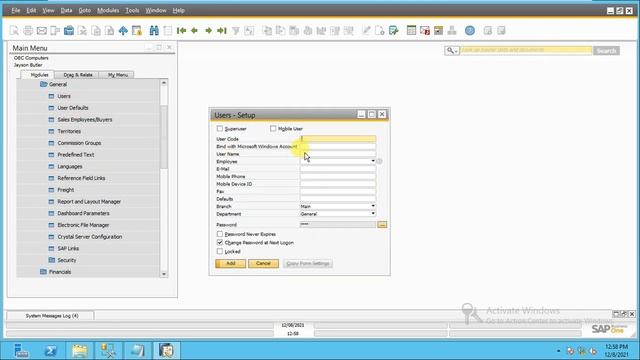Image resolution: width=640 pixels, height=360 pixels.
Task: Open the Employee dropdown
Action: pos(373,161)
